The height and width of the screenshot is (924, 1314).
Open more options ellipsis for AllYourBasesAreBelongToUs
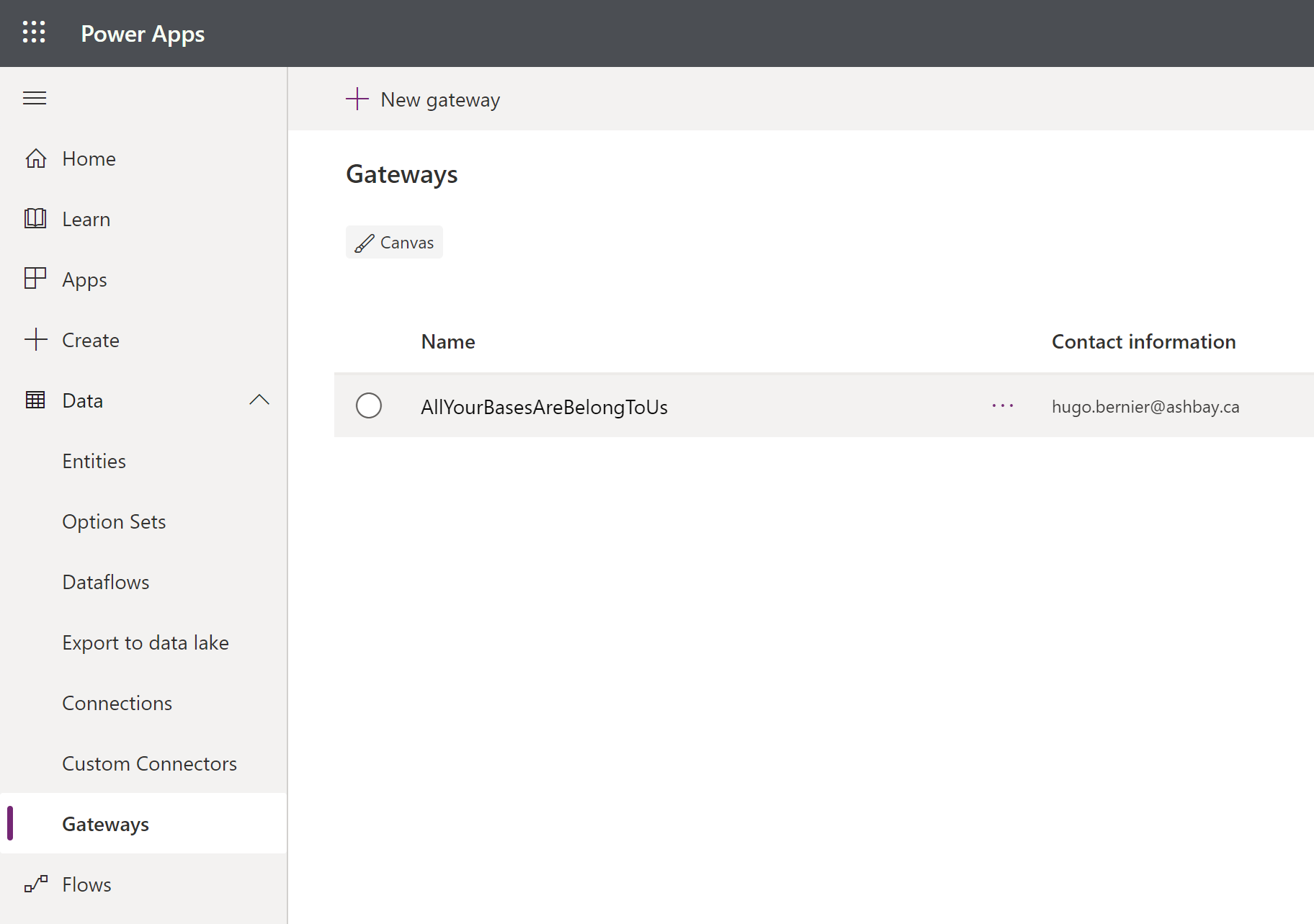pos(1003,406)
